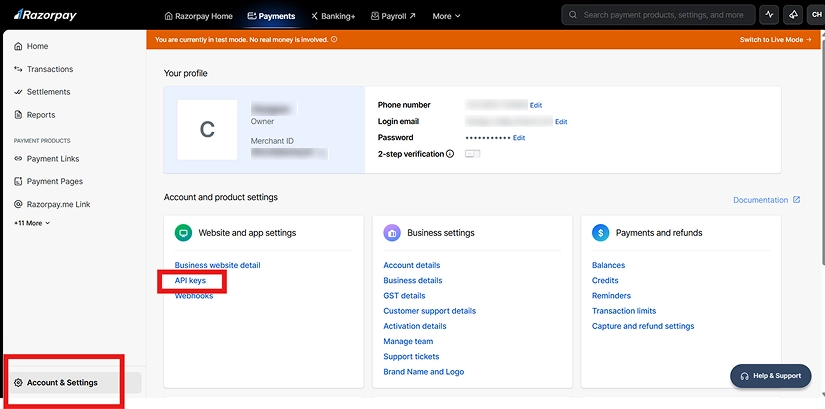The width and height of the screenshot is (825, 409).
Task: Open Support tickets
Action: click(411, 357)
